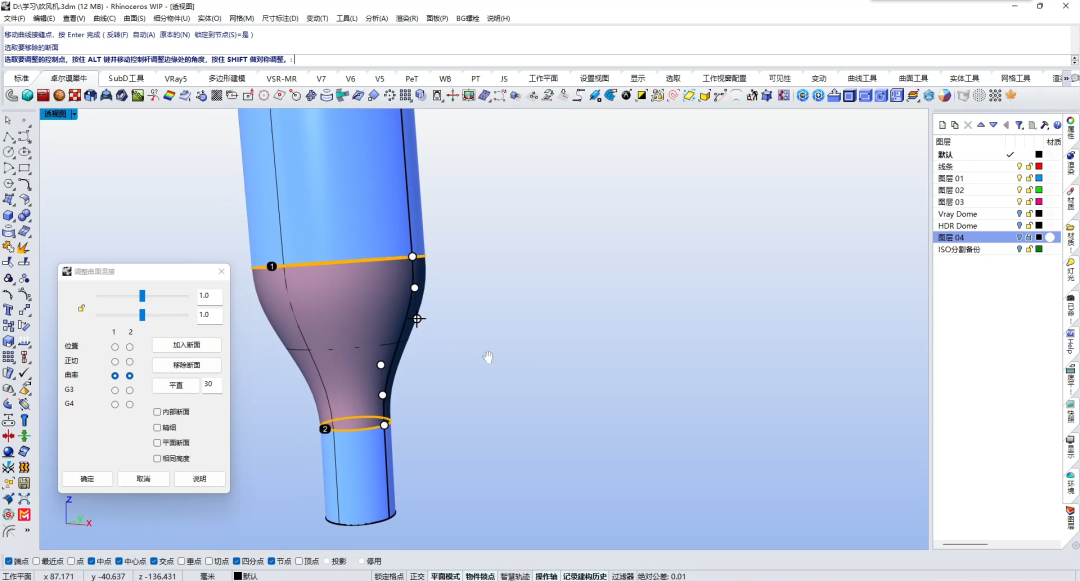1080x581 pixels.
Task: Click the basketball icon in the toolbar
Action: point(59,95)
